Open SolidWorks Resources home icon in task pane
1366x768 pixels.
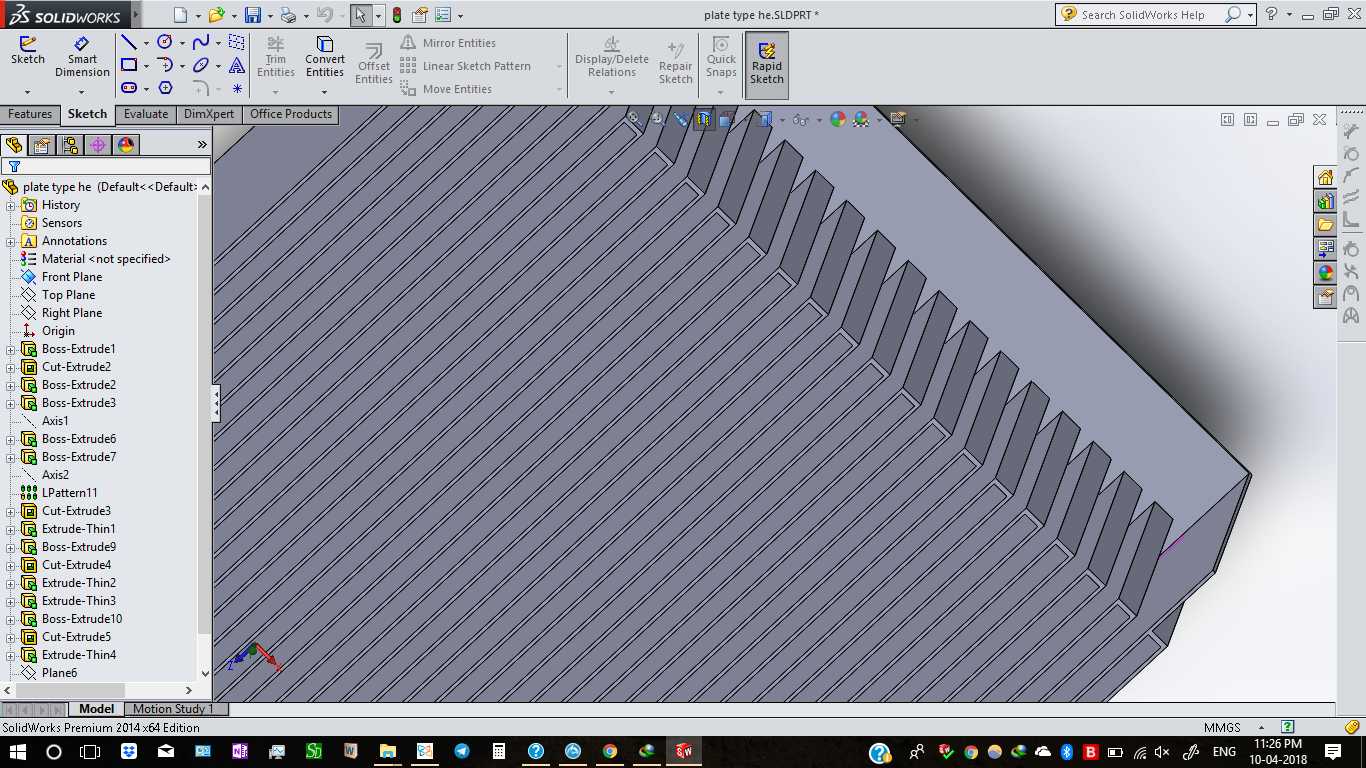1325,177
